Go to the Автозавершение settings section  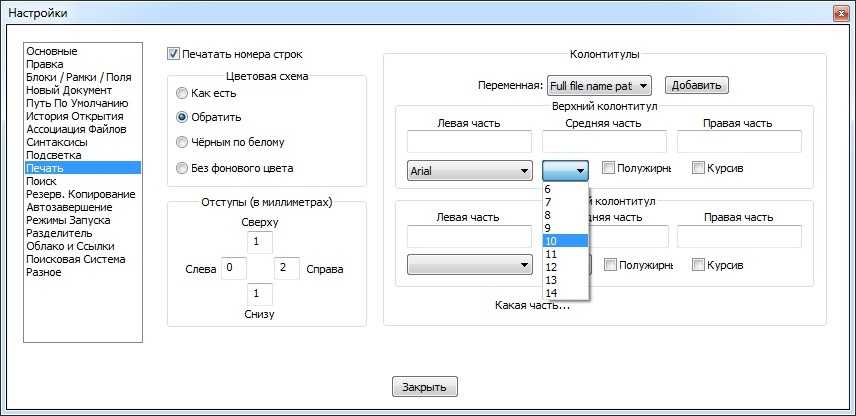click(x=69, y=207)
